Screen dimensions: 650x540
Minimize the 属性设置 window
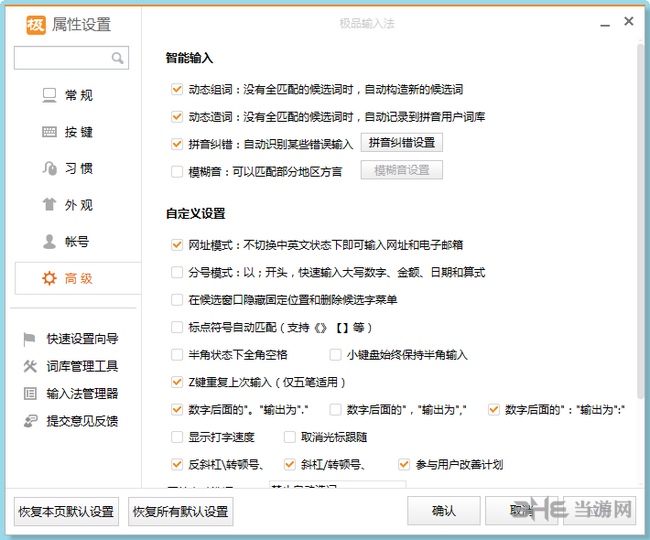tap(605, 24)
